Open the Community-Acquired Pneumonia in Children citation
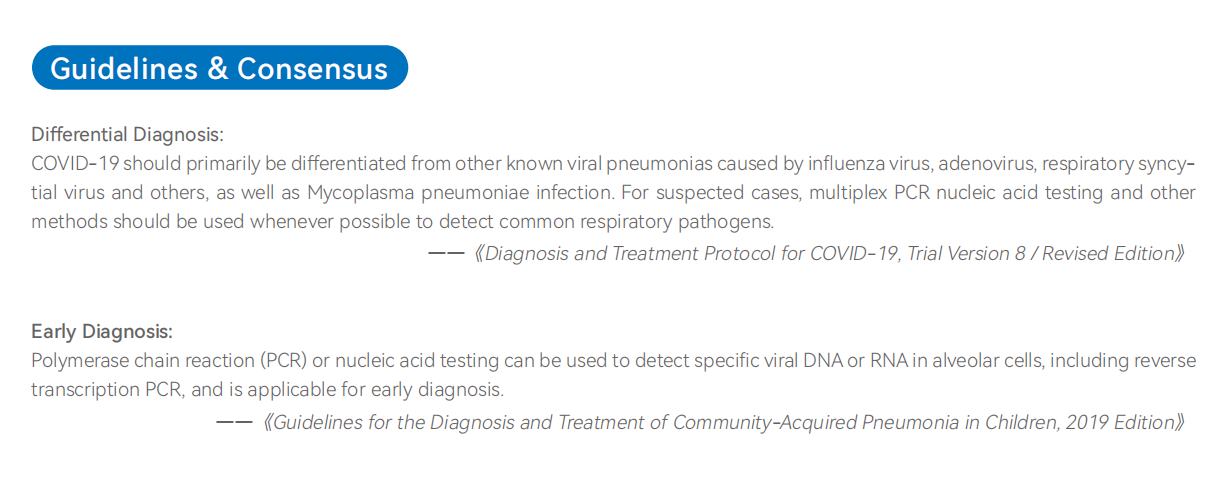The height and width of the screenshot is (484, 1232). tap(724, 422)
